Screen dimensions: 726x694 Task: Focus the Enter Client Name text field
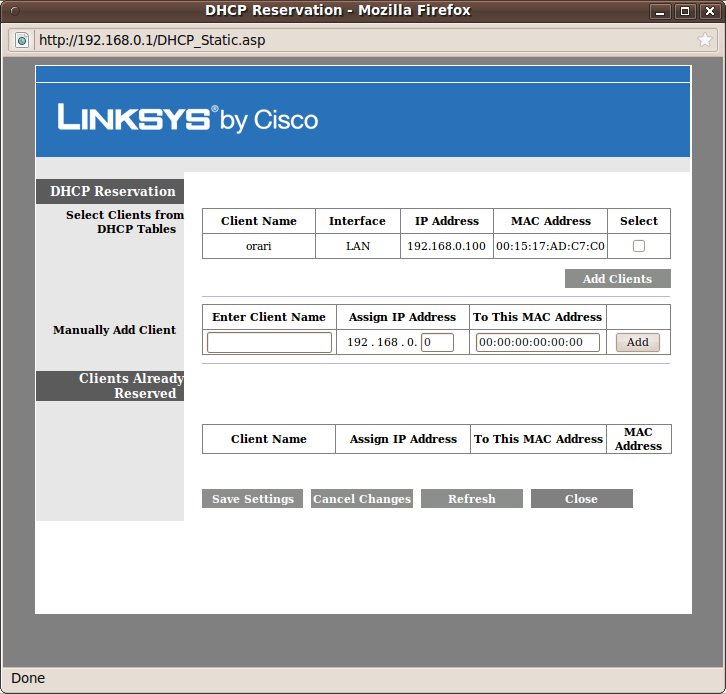pos(269,342)
